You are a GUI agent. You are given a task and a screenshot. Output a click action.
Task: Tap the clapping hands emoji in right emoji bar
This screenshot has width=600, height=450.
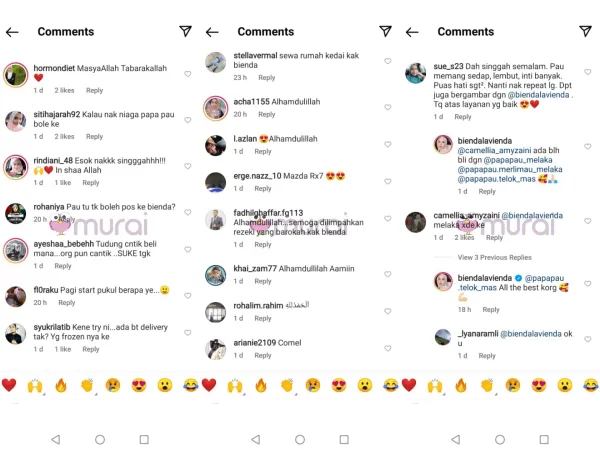[487, 384]
